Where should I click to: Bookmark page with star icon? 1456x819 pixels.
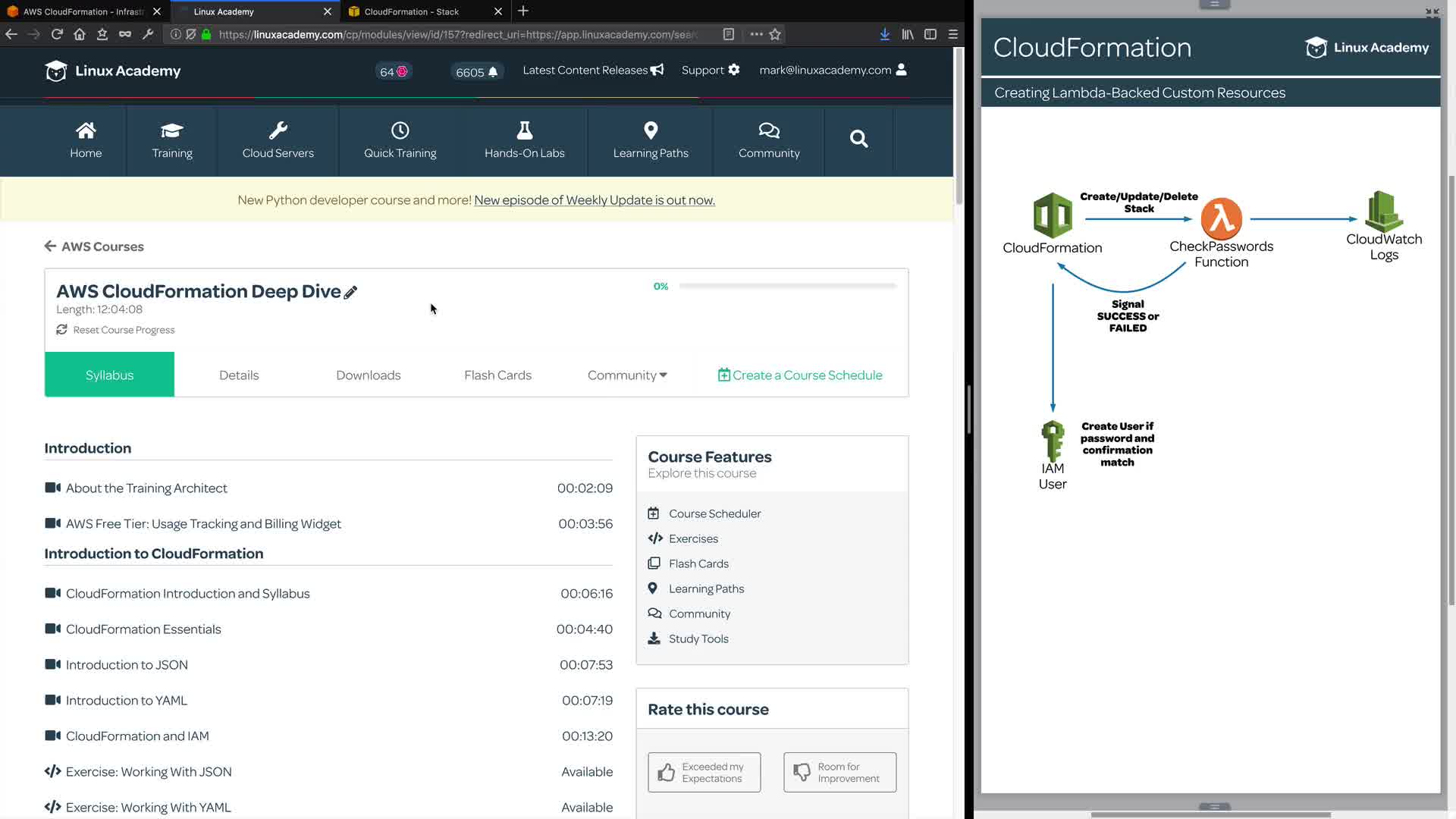775,34
